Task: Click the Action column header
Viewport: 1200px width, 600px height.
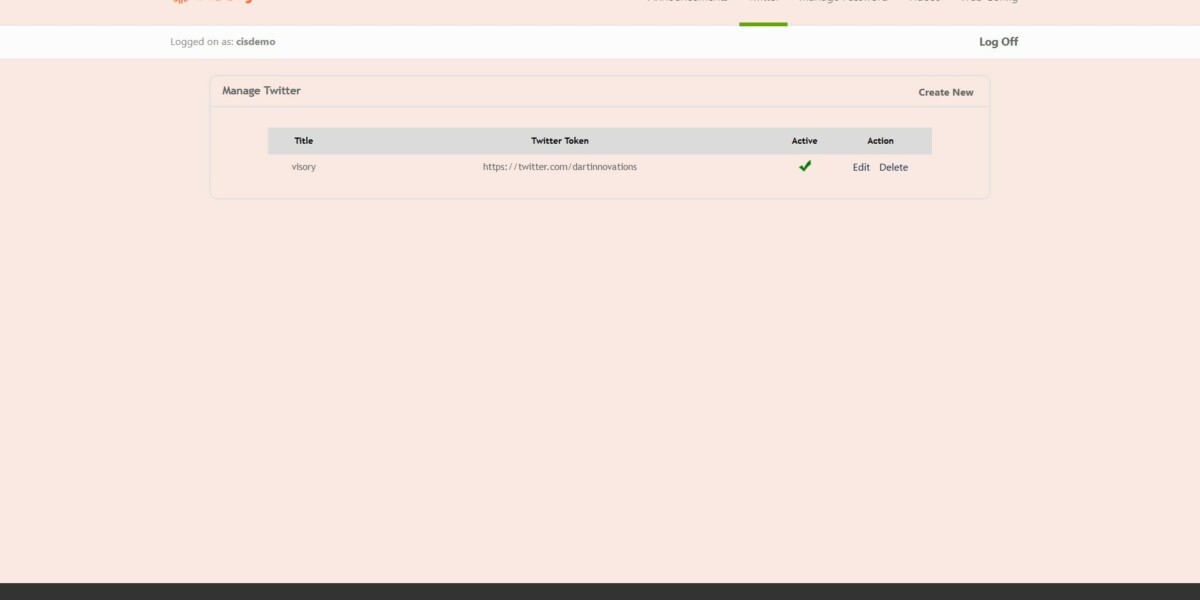Action: coord(880,141)
